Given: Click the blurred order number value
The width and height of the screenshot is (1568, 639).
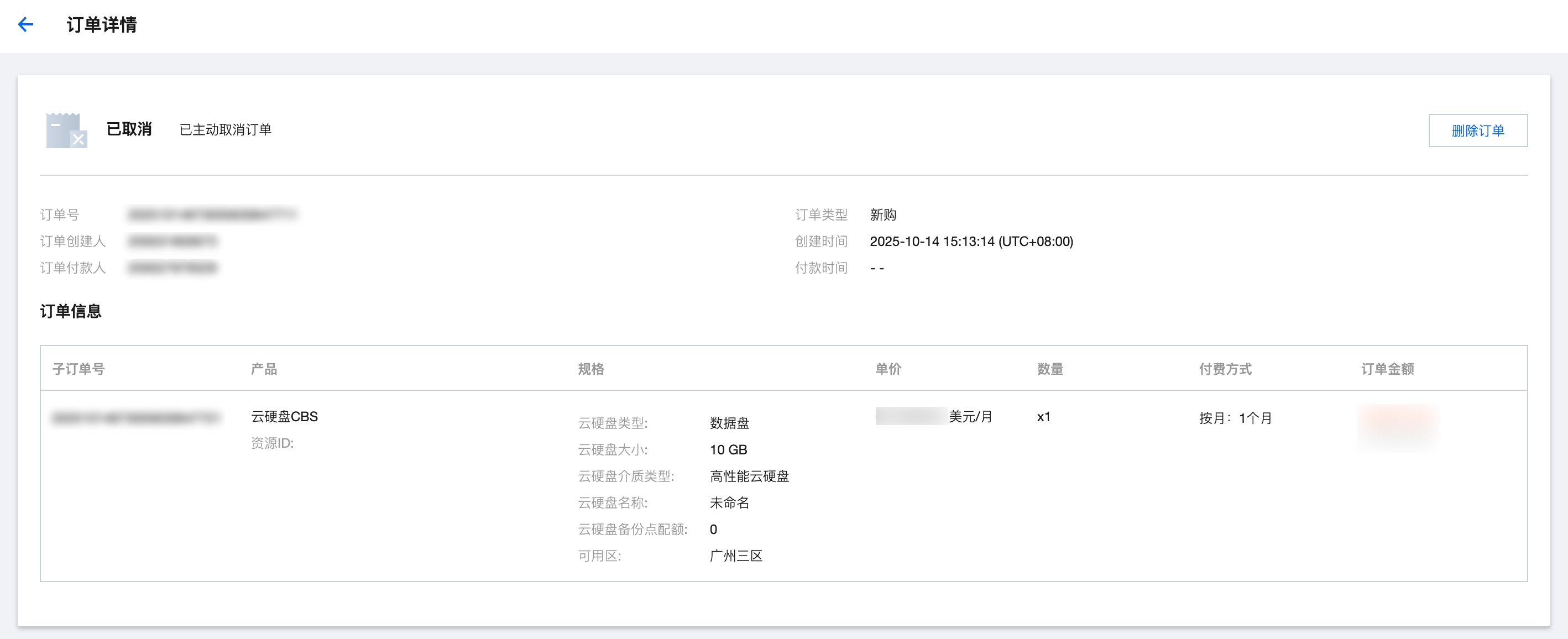Looking at the screenshot, I should pos(212,214).
